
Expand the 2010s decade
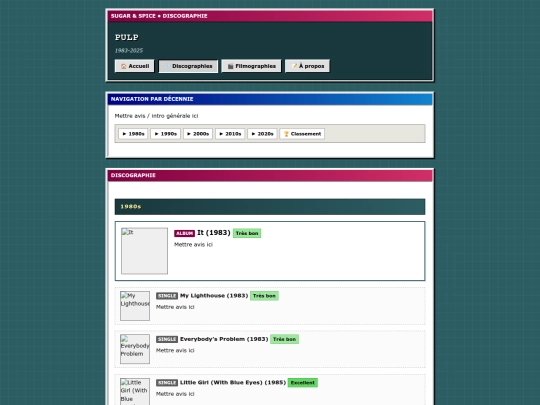[230, 134]
